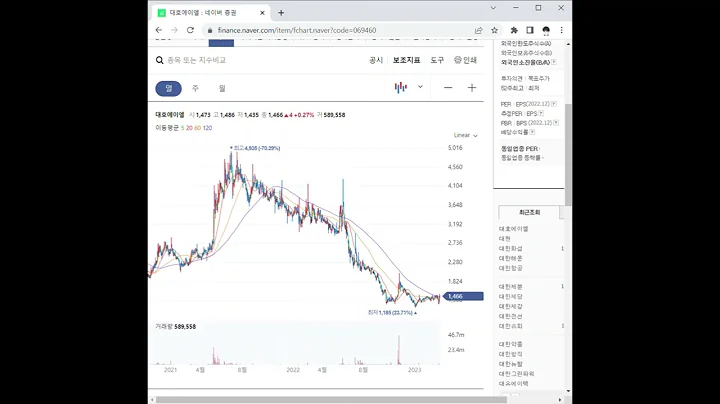Open 대한화섬 in recent list
Viewport: 720px width, 404px height.
(511, 248)
